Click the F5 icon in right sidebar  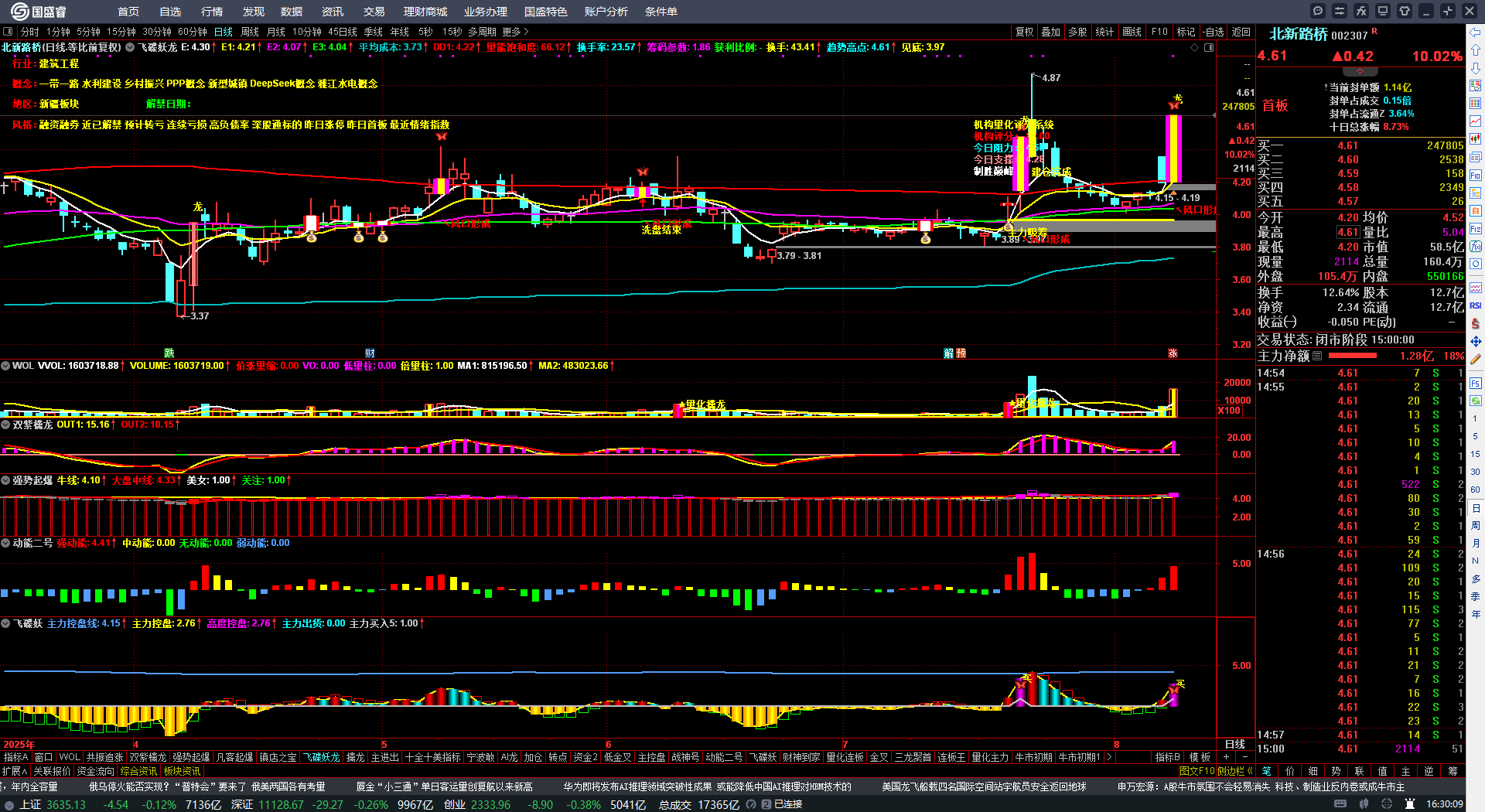point(1476,383)
